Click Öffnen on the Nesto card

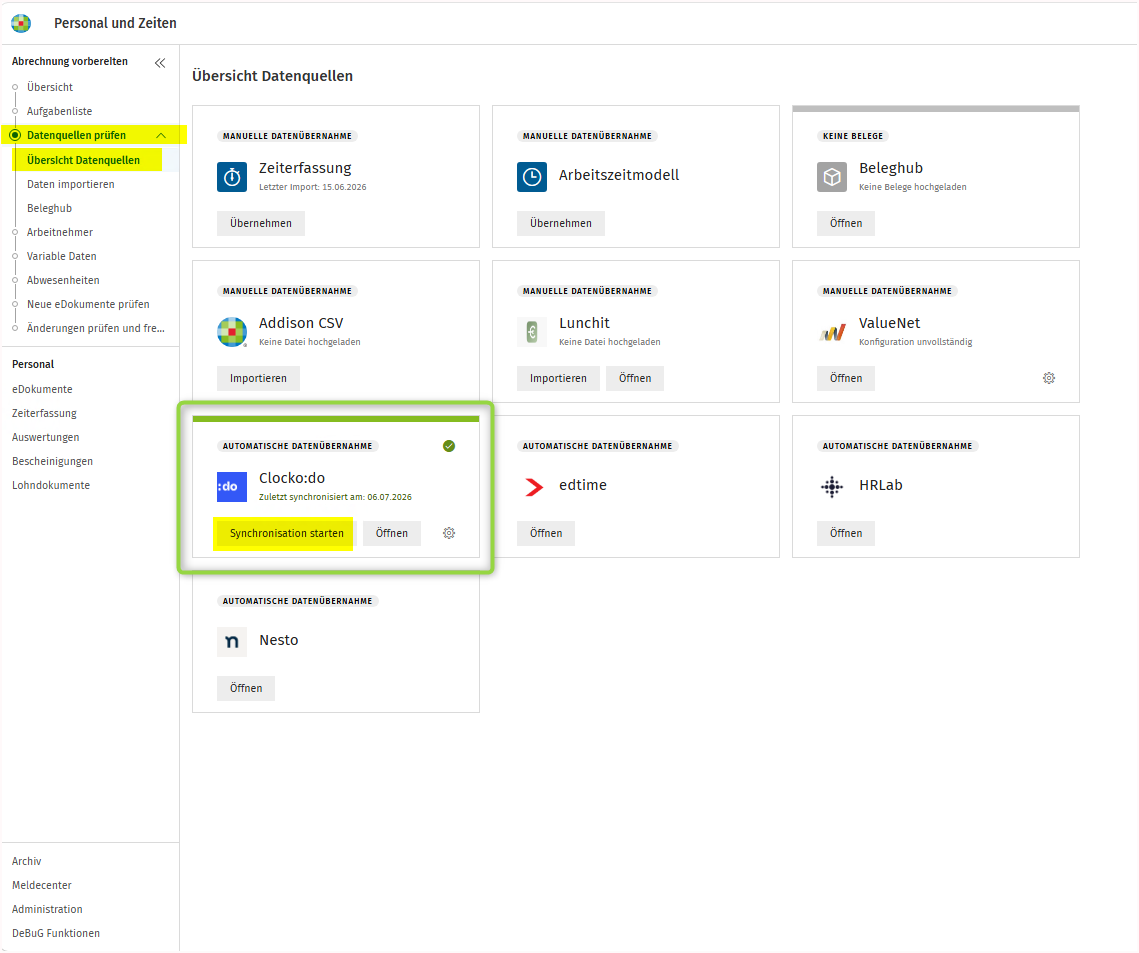tap(246, 688)
